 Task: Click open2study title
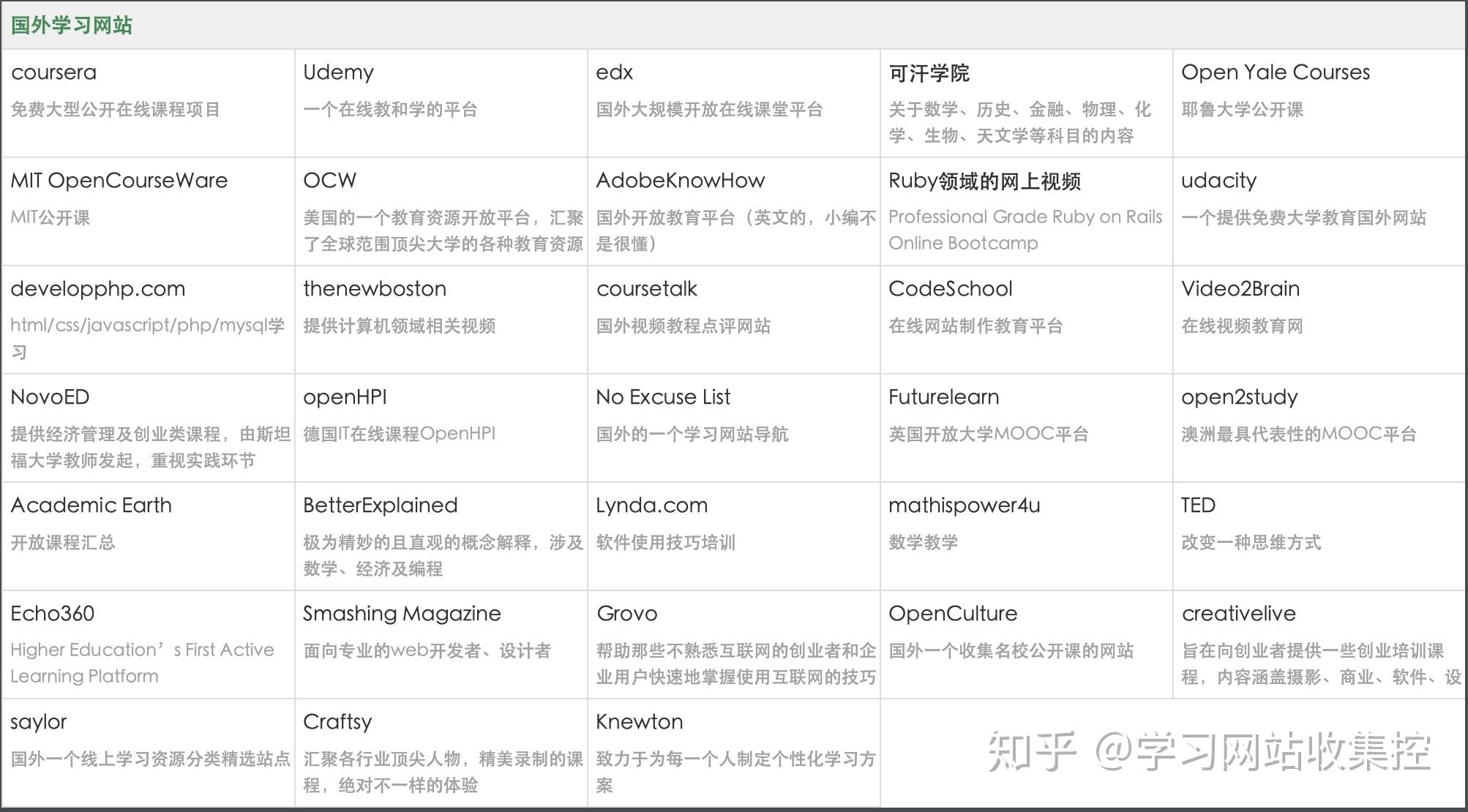click(1239, 397)
